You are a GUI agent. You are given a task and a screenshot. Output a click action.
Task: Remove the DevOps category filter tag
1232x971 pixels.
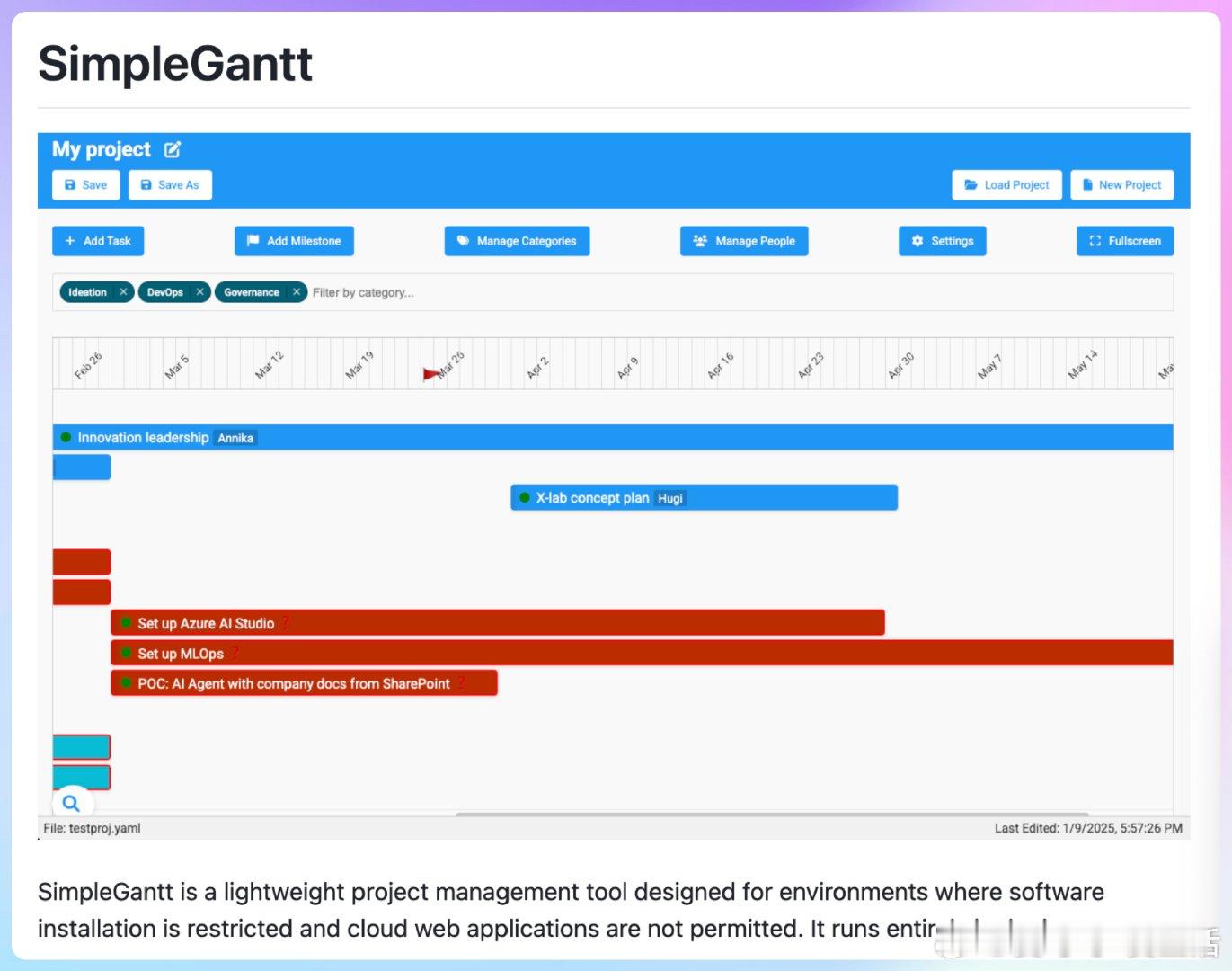coord(199,292)
